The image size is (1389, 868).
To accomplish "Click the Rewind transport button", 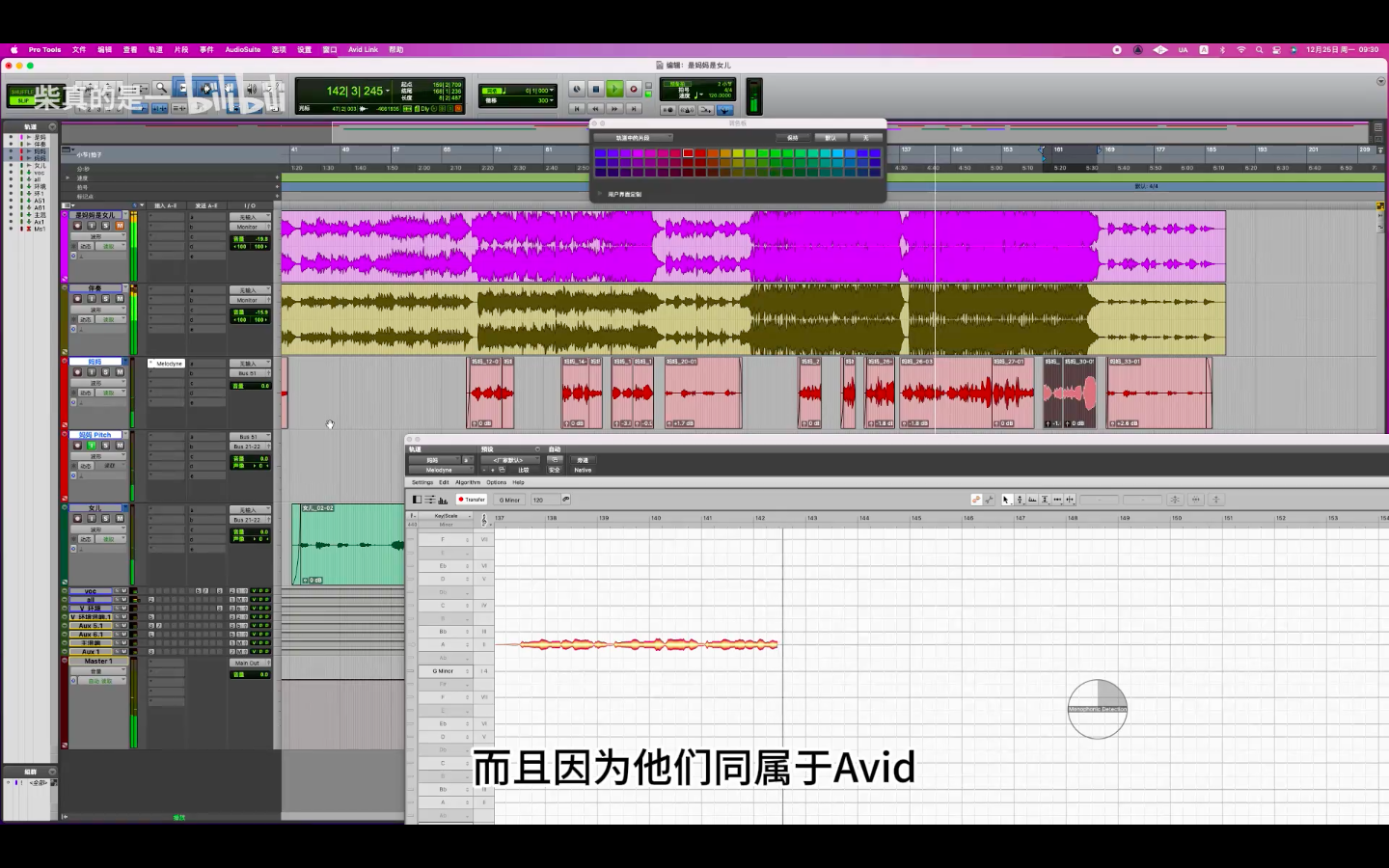I will tap(595, 108).
